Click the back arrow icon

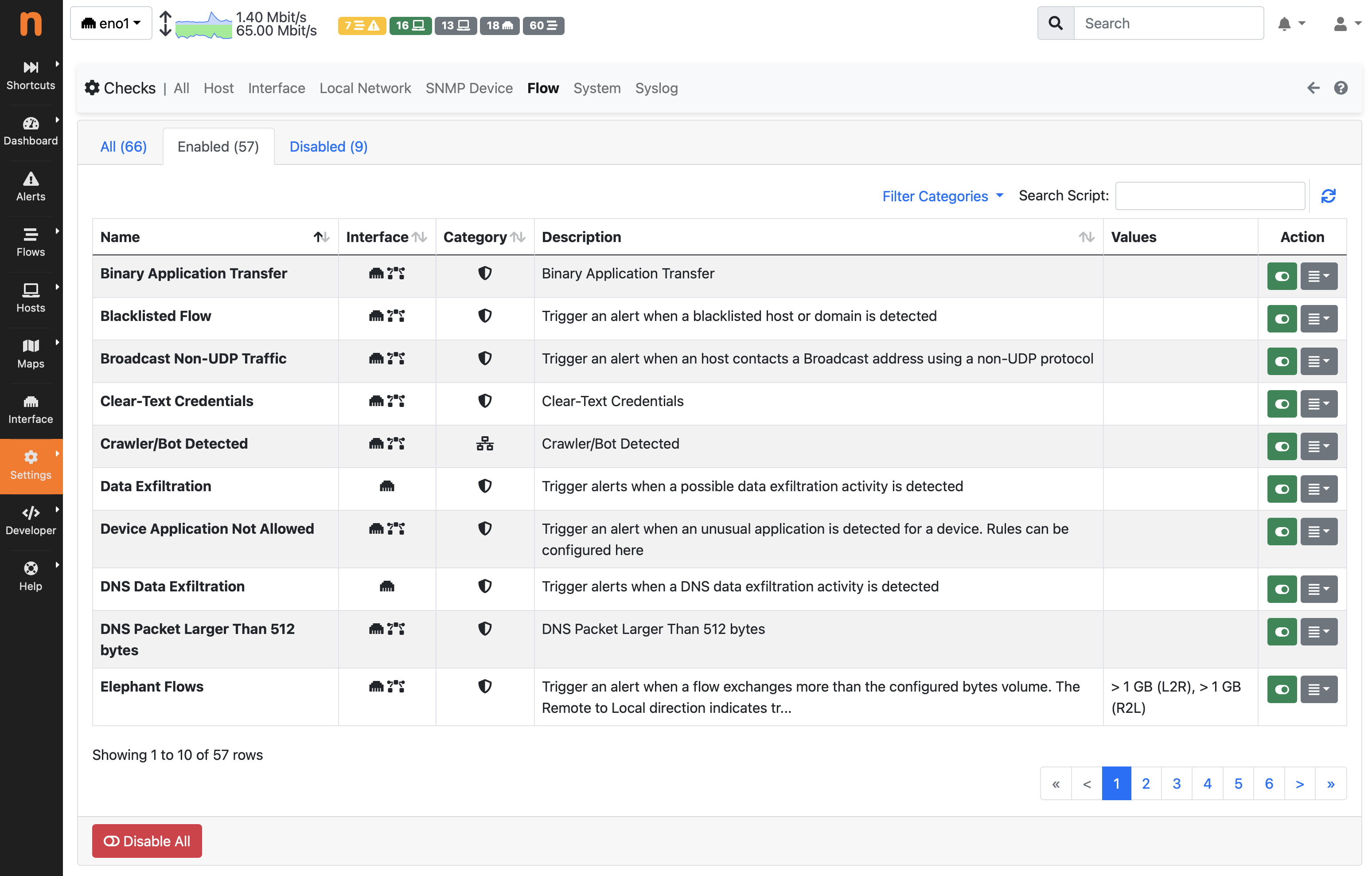coord(1313,88)
